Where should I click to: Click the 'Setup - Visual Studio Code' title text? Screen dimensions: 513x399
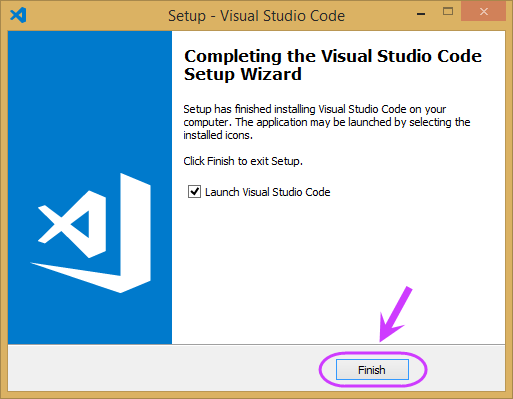[256, 16]
